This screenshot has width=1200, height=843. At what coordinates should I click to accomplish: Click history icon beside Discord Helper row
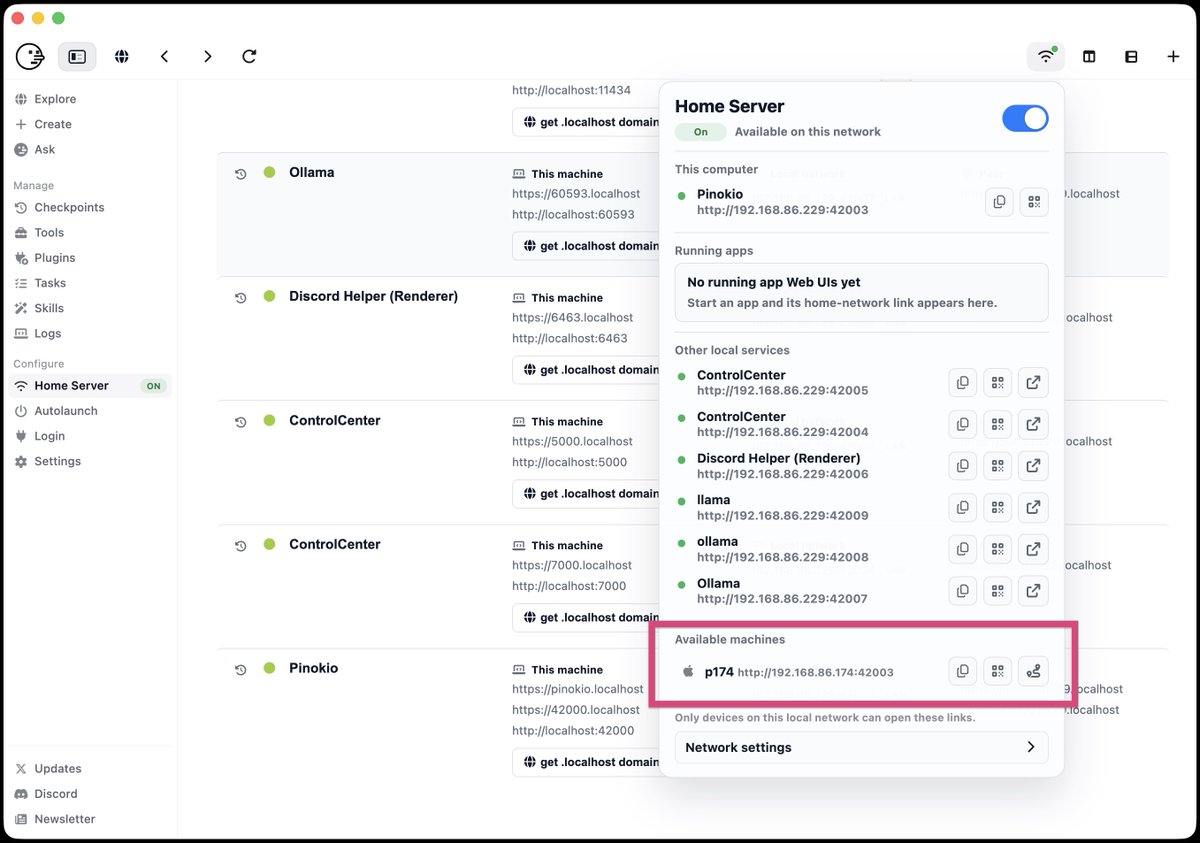pyautogui.click(x=241, y=298)
